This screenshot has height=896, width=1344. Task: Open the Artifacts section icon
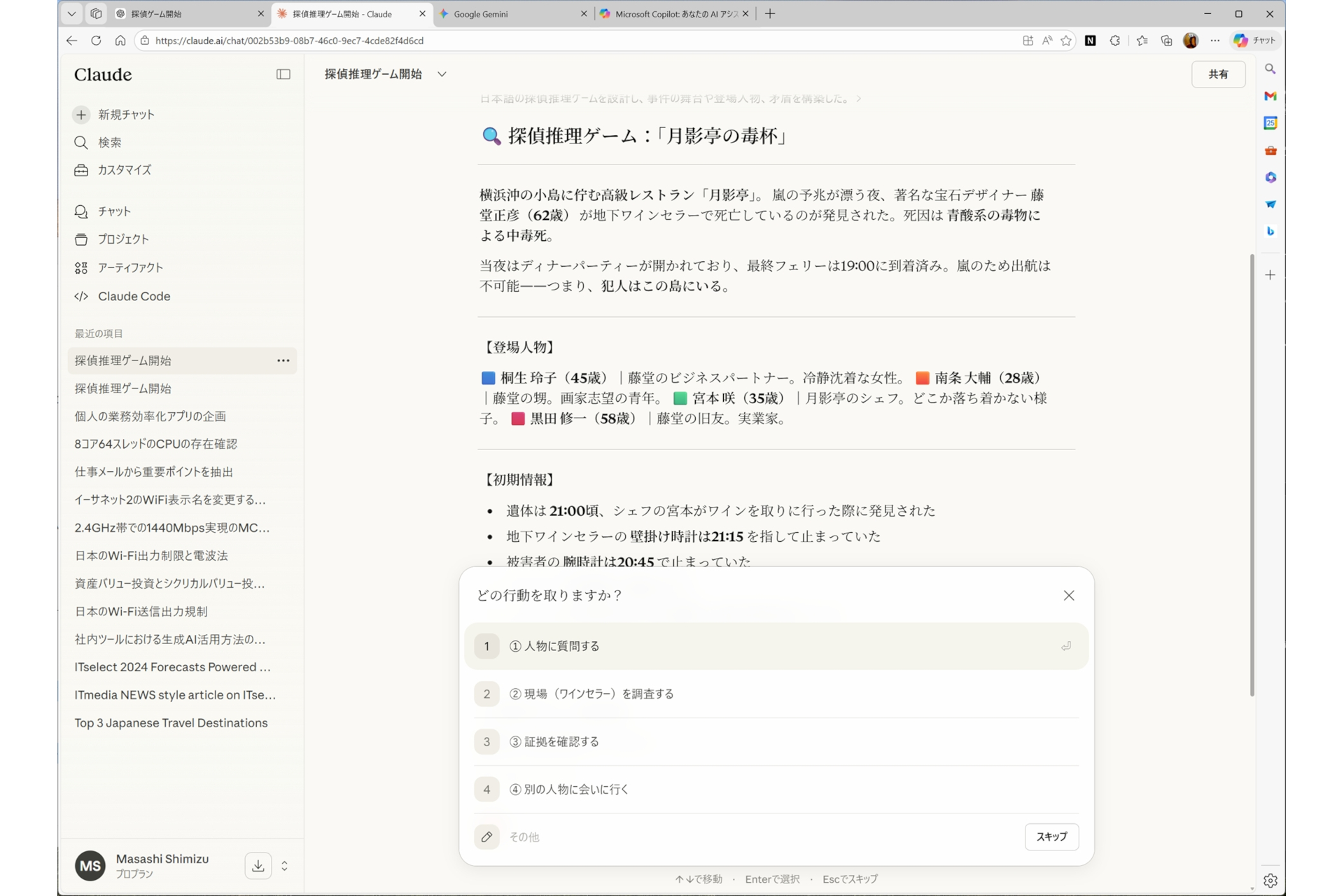point(81,267)
